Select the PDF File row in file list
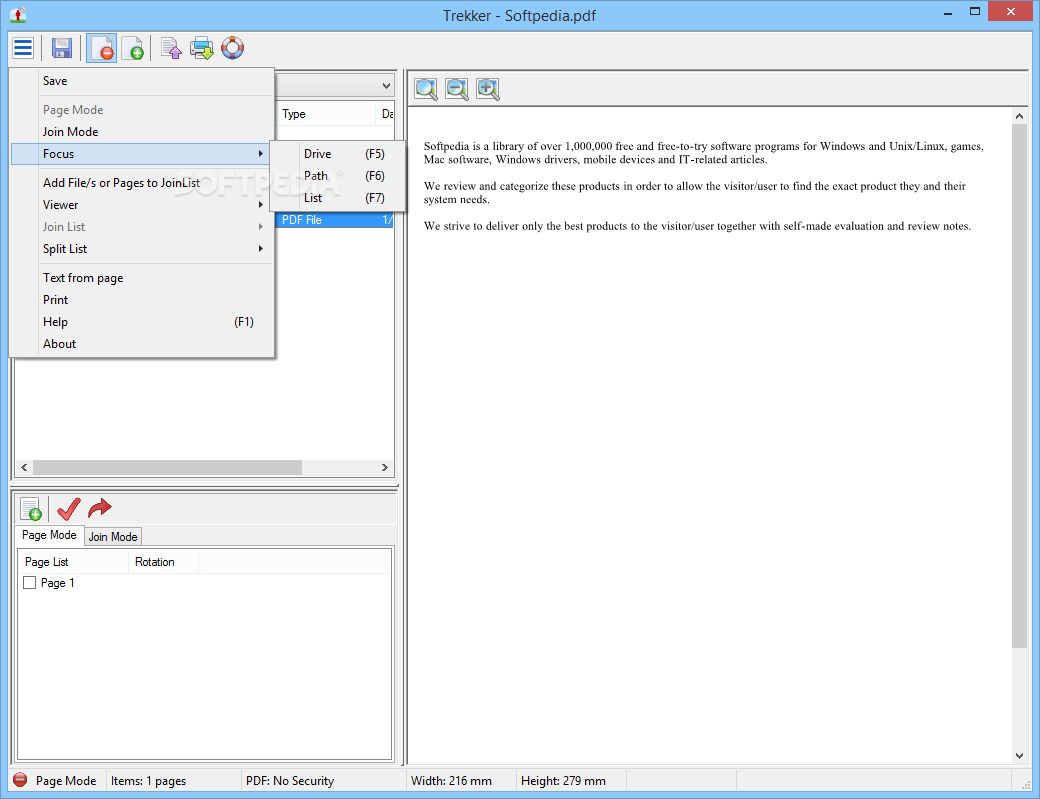 [x=334, y=220]
